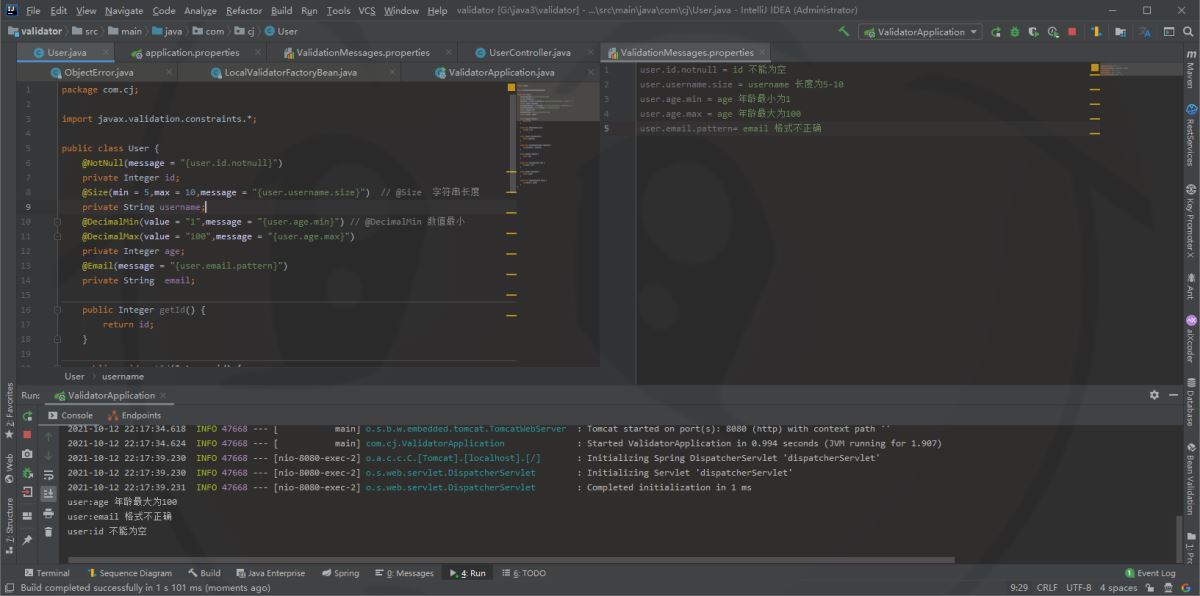The height and width of the screenshot is (596, 1200).
Task: Close the User.java editor tab
Action: pos(107,52)
